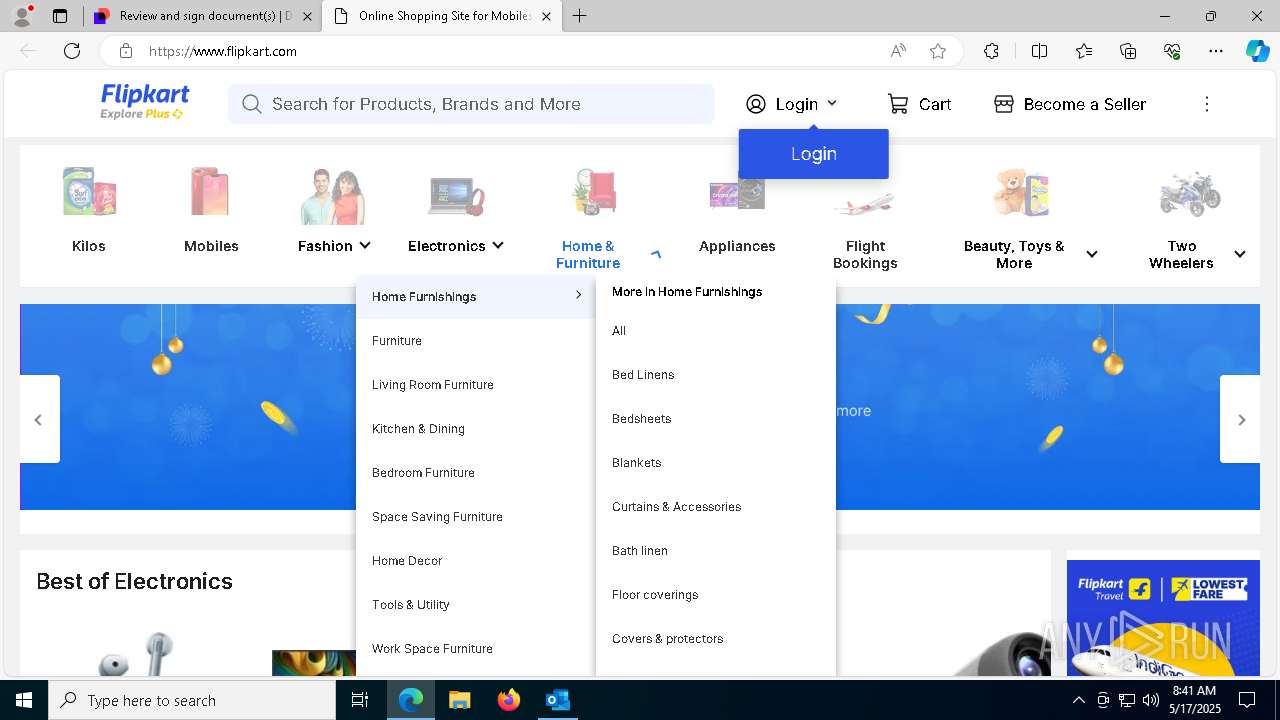Toggle Split screen in Edge

tap(1039, 51)
